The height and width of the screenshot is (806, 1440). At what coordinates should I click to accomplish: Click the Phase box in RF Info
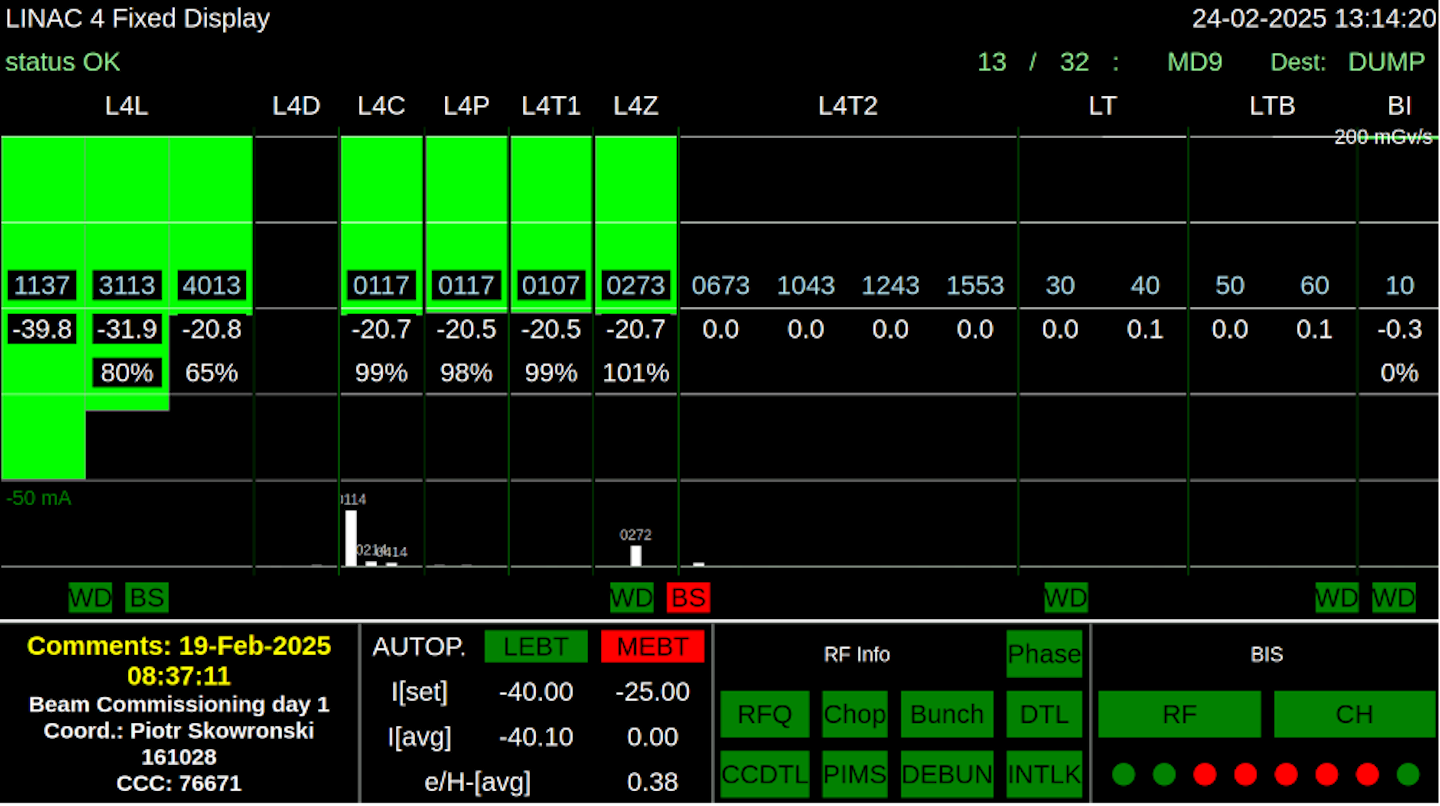click(x=1044, y=654)
